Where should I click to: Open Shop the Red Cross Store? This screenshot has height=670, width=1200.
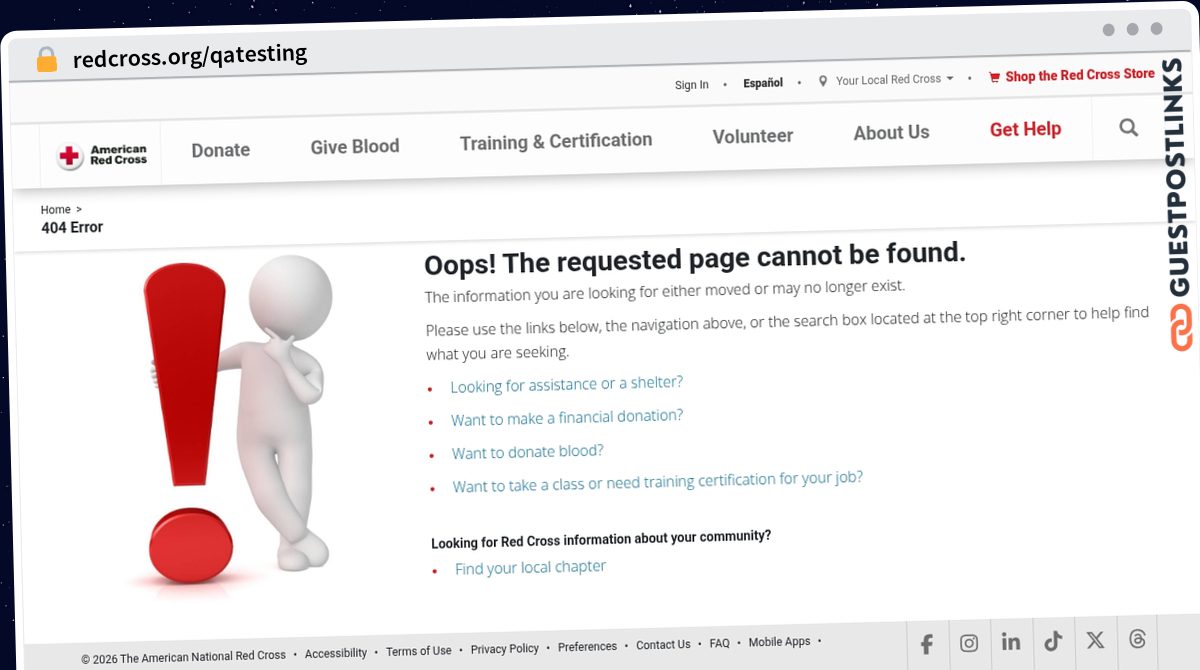[x=1080, y=75]
